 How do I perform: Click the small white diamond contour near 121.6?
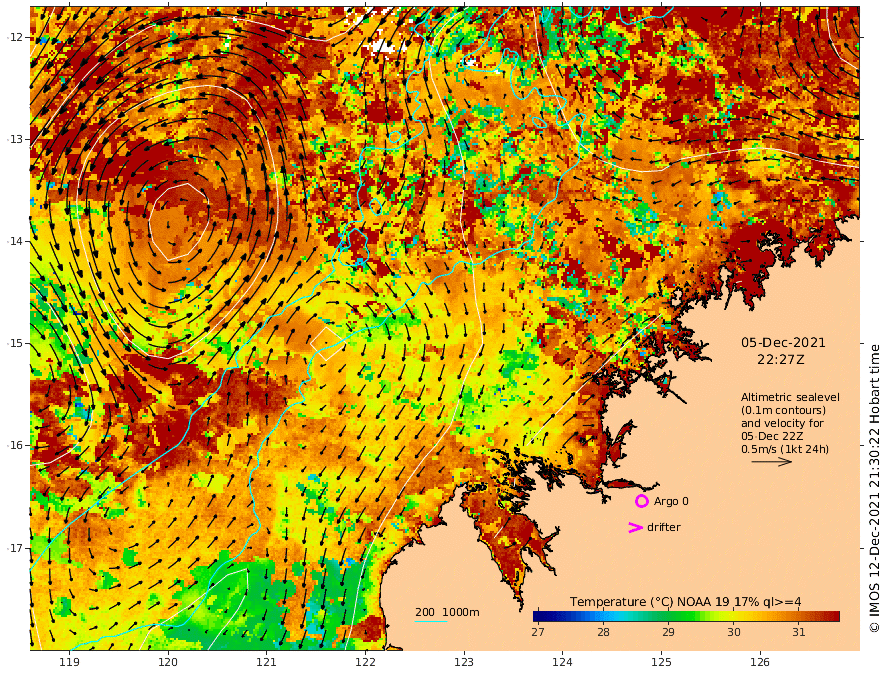[x=326, y=343]
